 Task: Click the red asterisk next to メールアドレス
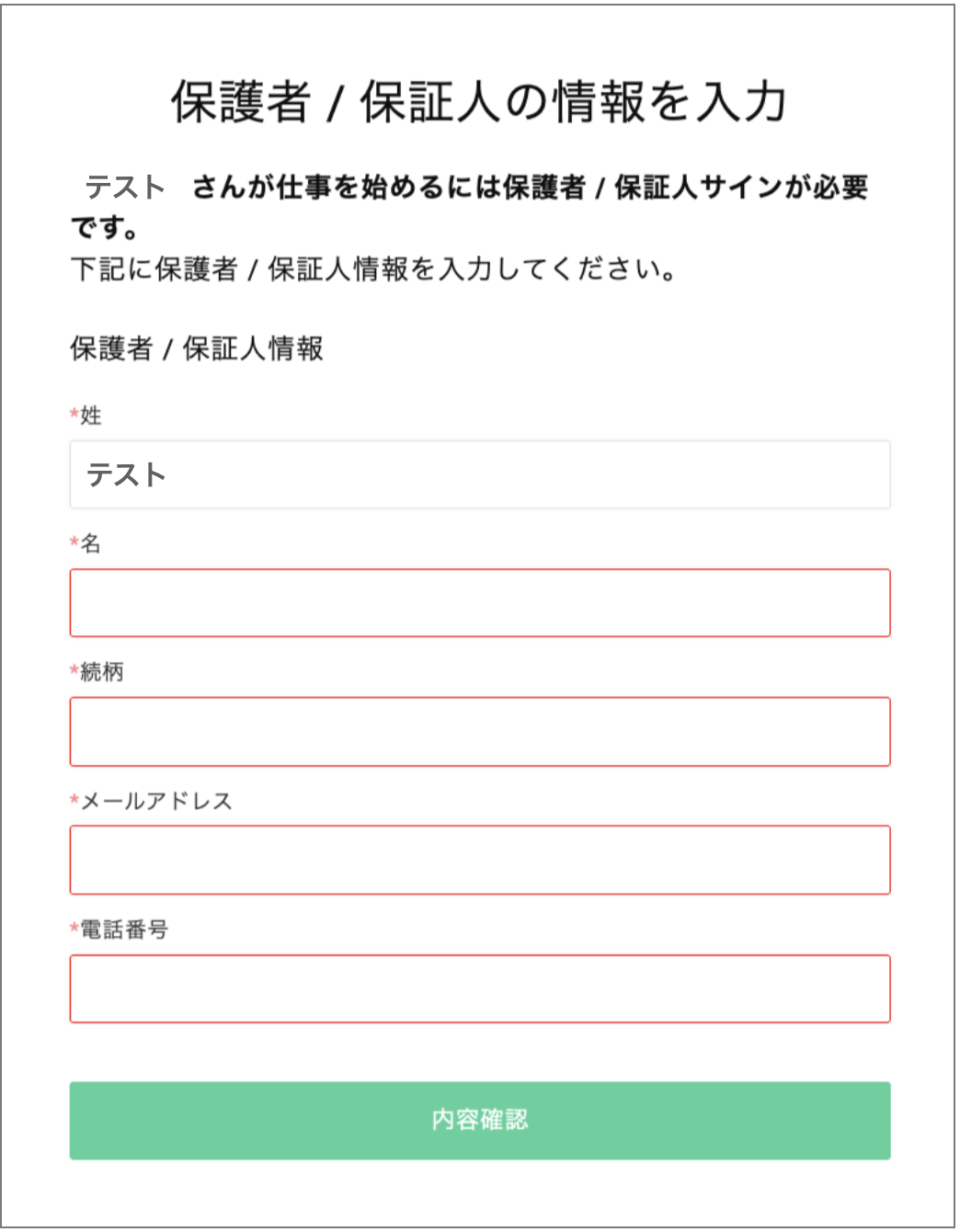[74, 799]
